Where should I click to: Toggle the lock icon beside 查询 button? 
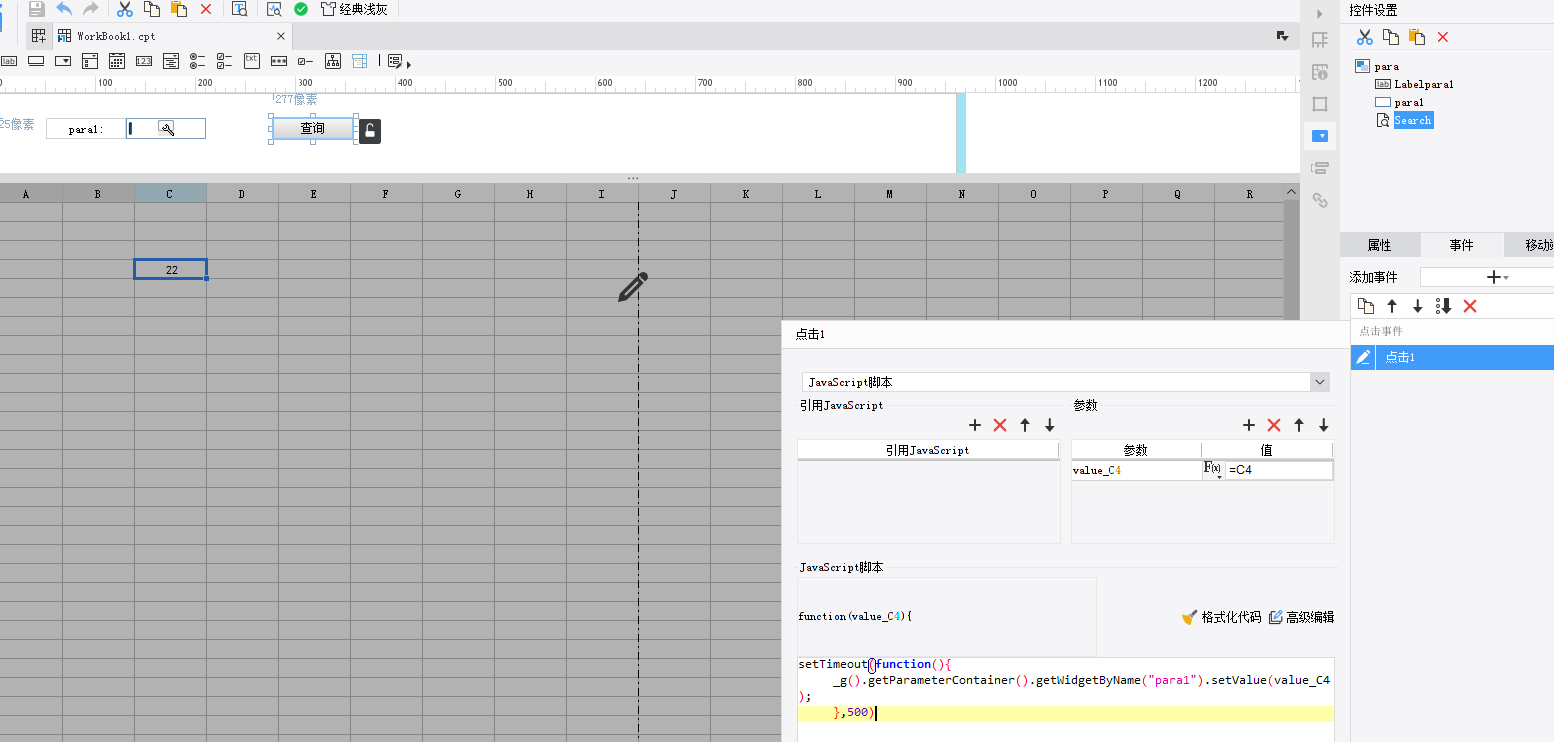tap(370, 131)
